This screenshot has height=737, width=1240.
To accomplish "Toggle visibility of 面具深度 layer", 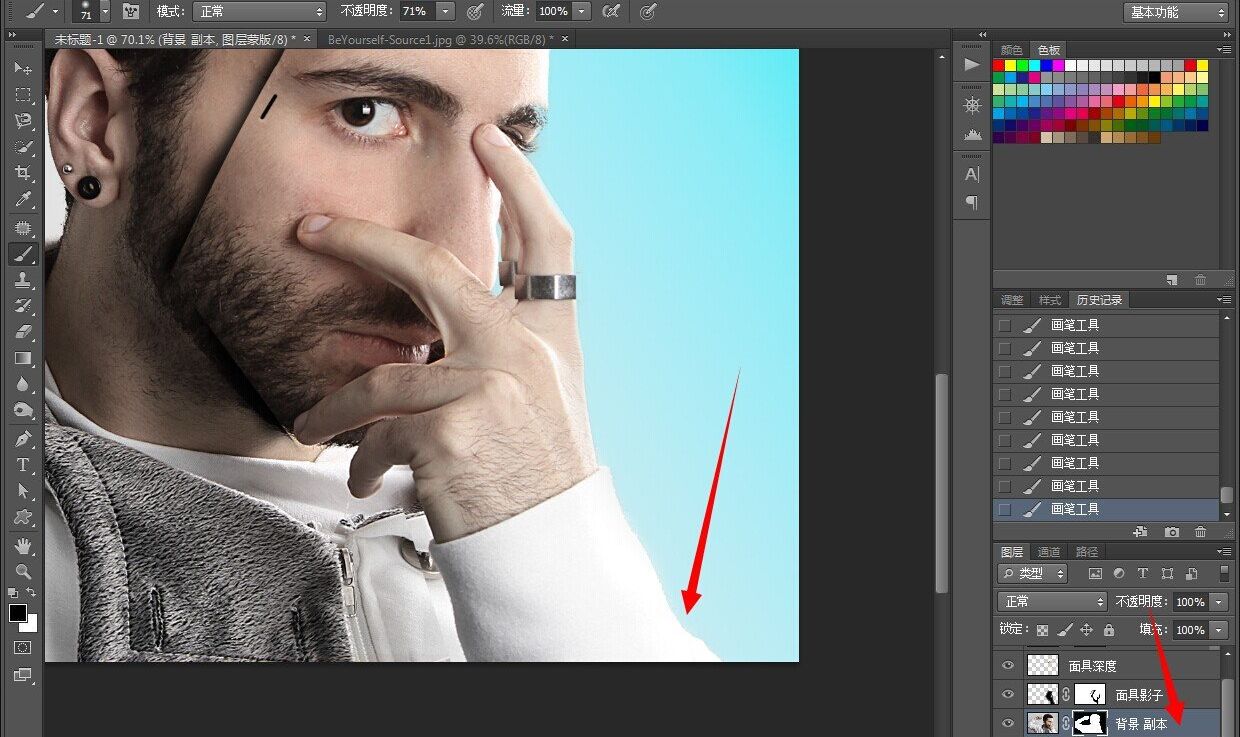I will coord(1008,665).
